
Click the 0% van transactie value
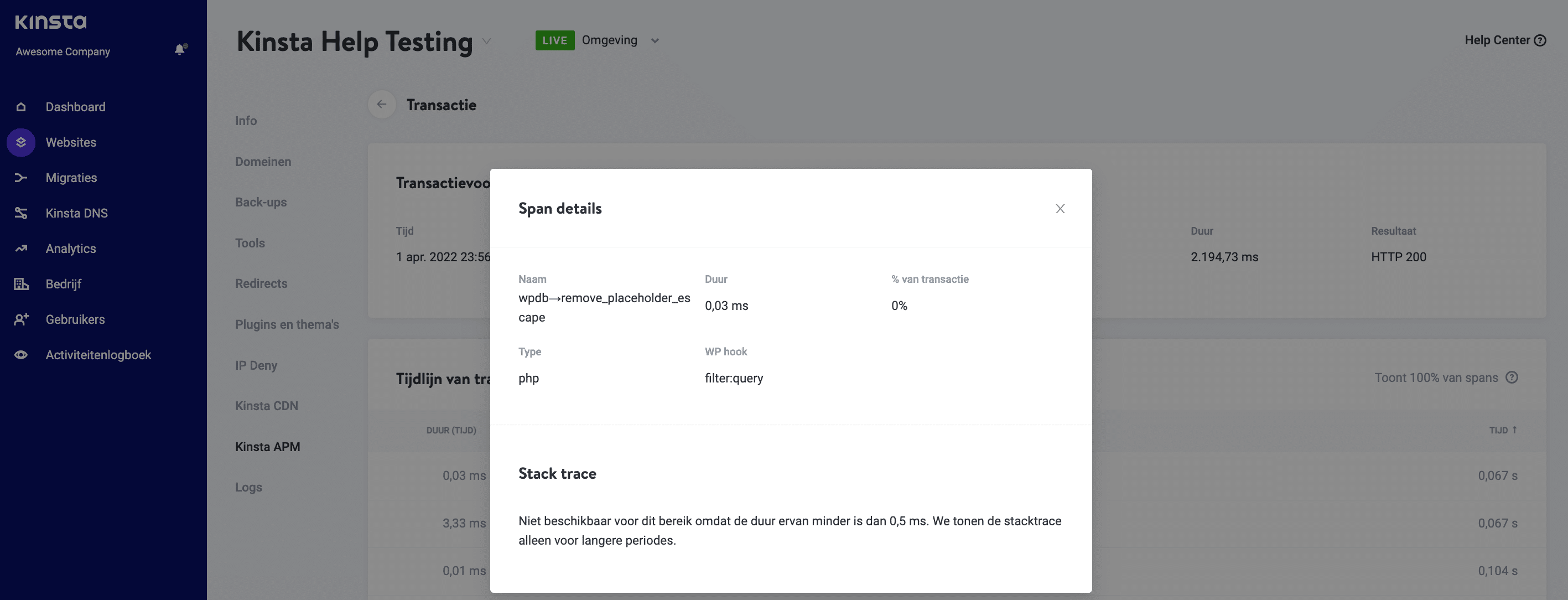899,305
